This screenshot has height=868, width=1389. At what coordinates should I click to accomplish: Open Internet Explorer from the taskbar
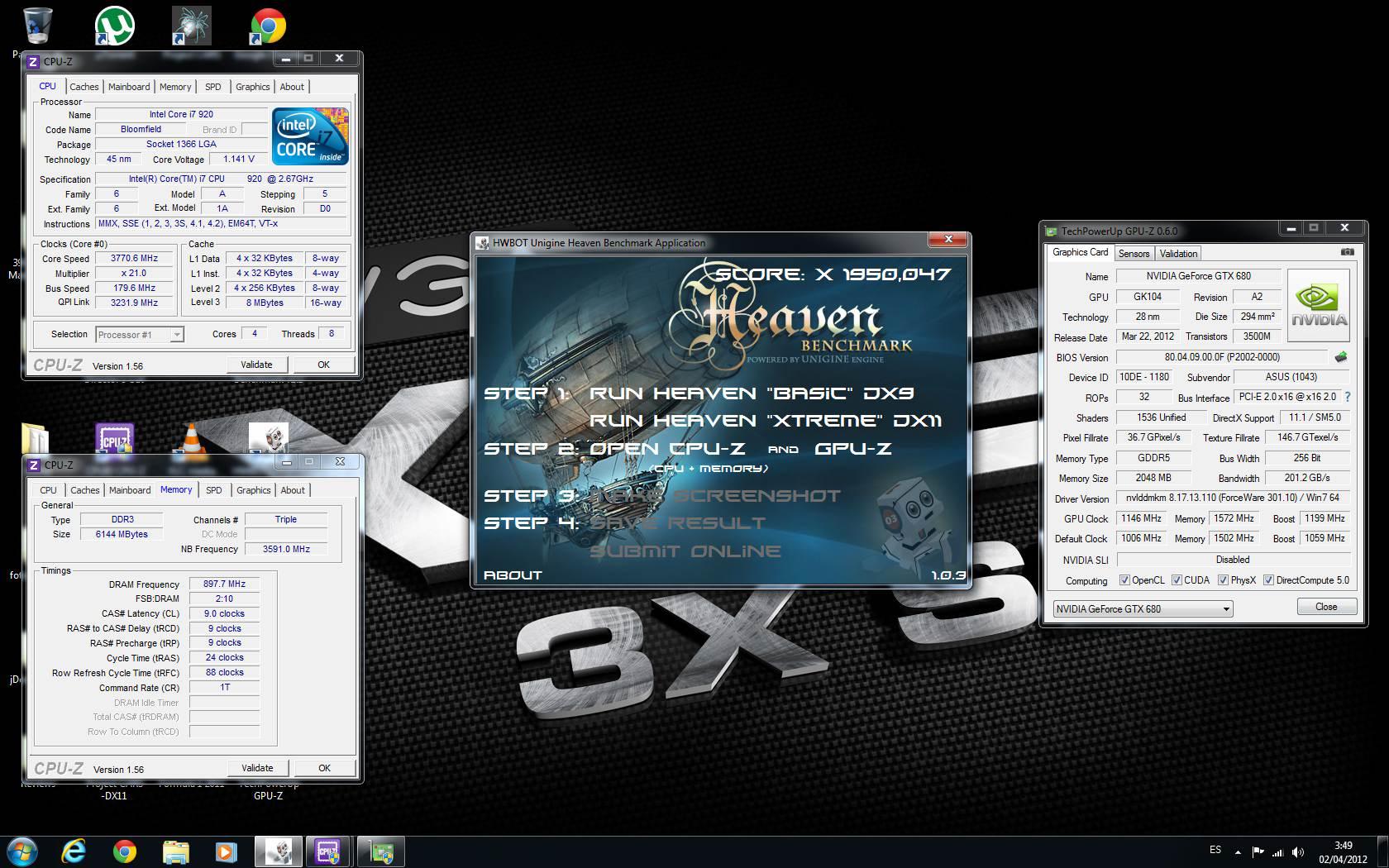[x=74, y=851]
